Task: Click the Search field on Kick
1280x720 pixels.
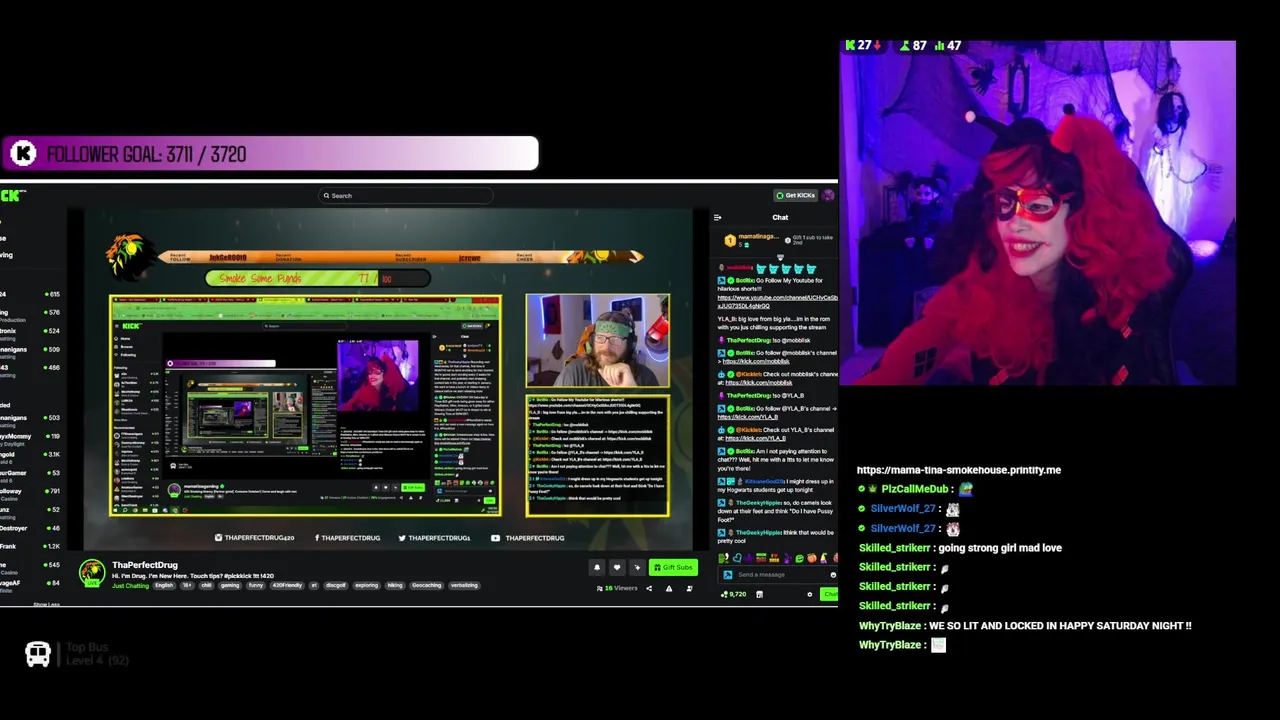Action: coord(405,196)
